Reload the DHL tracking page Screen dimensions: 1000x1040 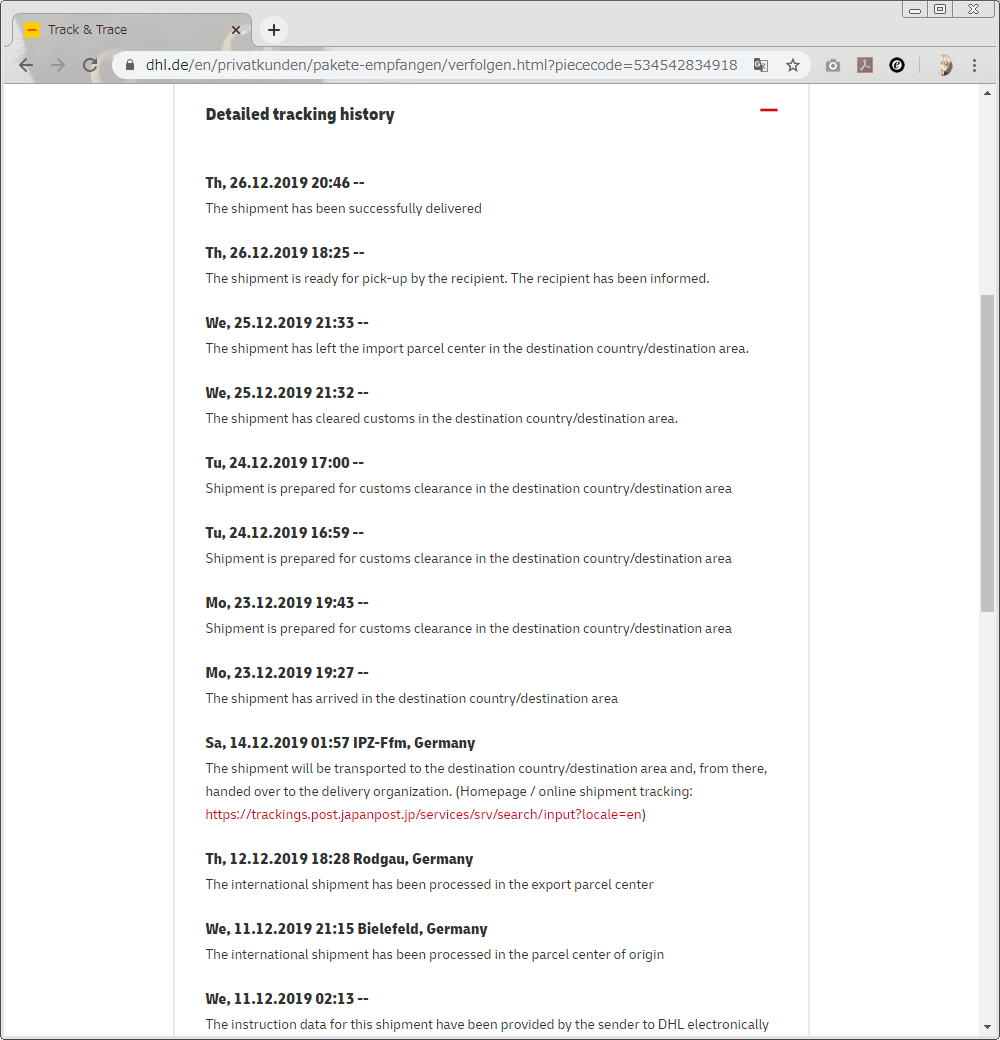pos(90,65)
